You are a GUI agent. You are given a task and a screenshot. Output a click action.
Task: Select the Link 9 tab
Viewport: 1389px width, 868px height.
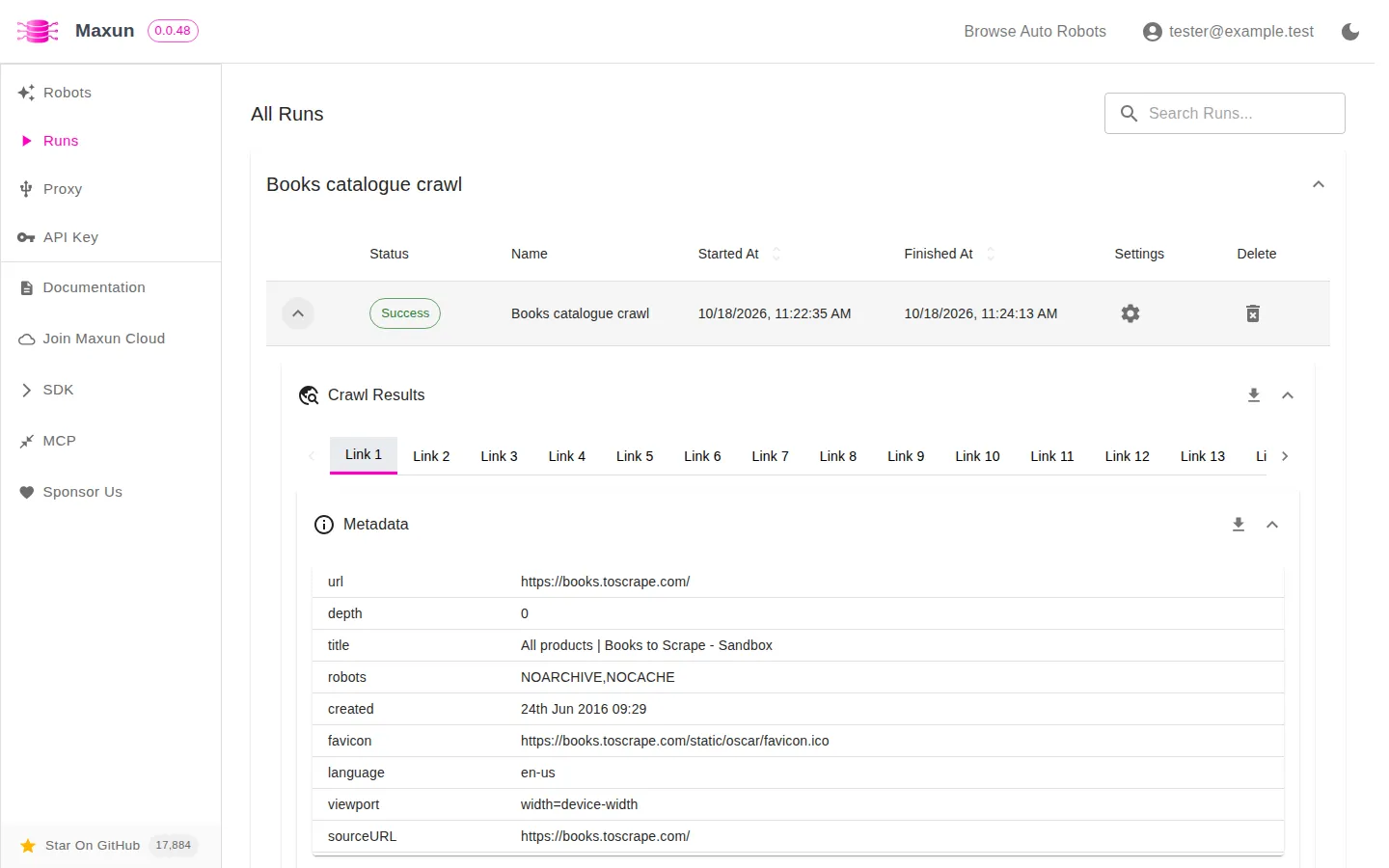tap(906, 456)
